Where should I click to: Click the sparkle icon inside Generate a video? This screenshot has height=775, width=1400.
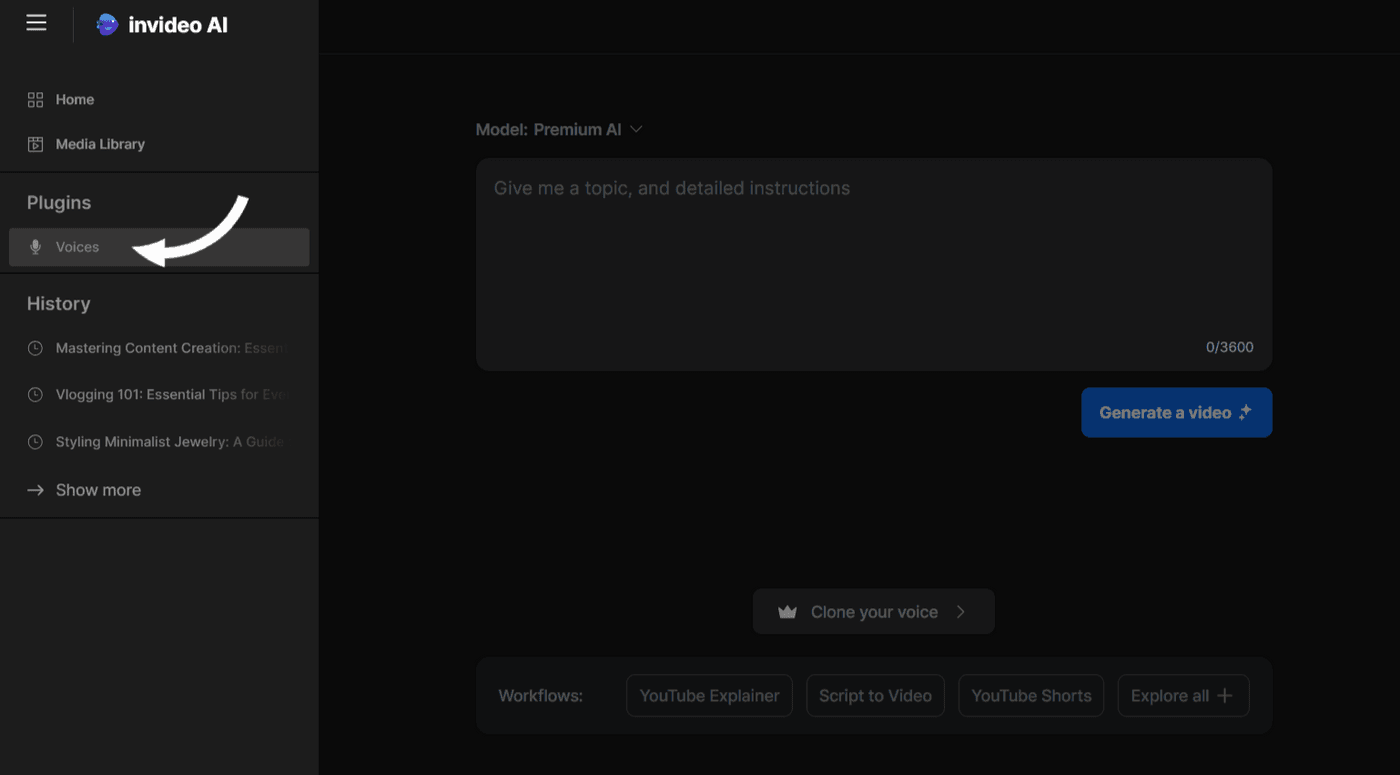pyautogui.click(x=1246, y=412)
